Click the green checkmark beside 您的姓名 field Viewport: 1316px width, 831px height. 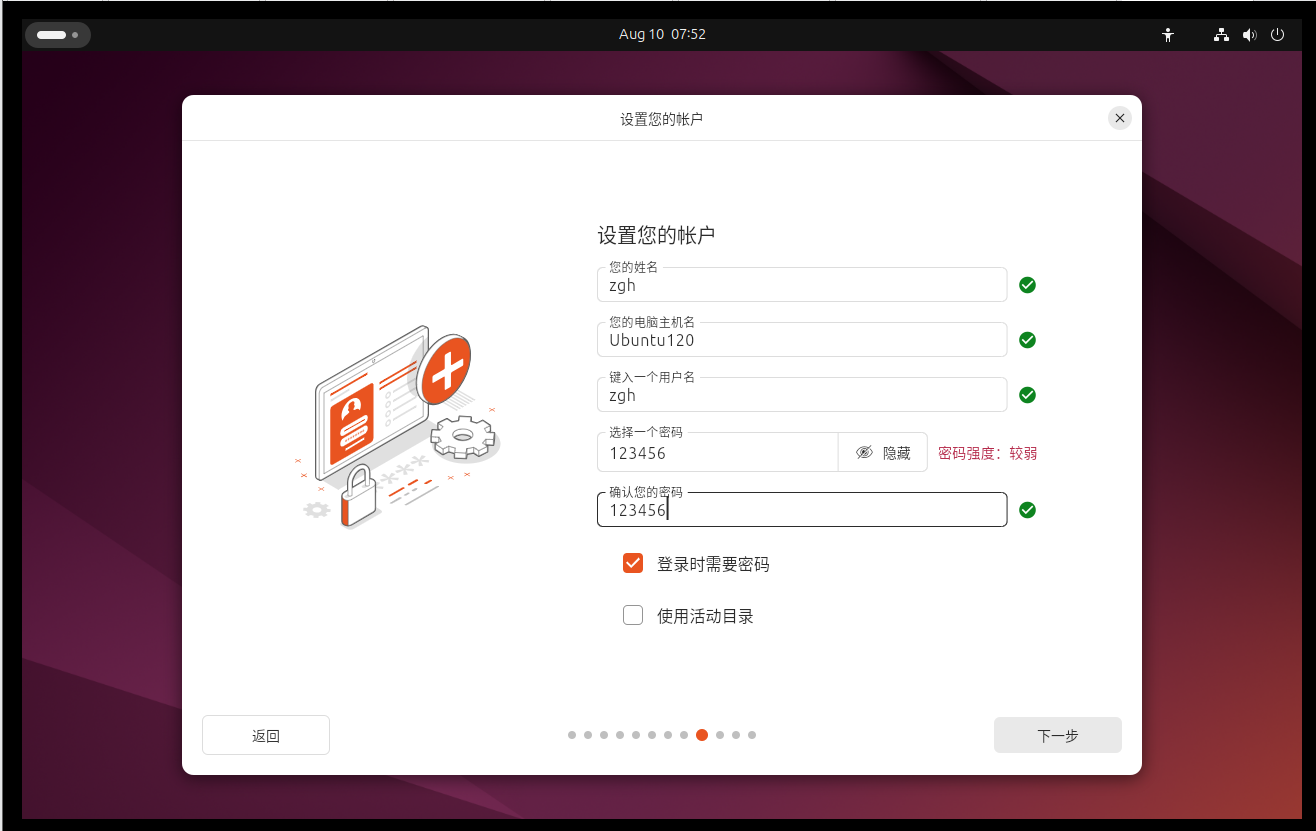pos(1027,285)
